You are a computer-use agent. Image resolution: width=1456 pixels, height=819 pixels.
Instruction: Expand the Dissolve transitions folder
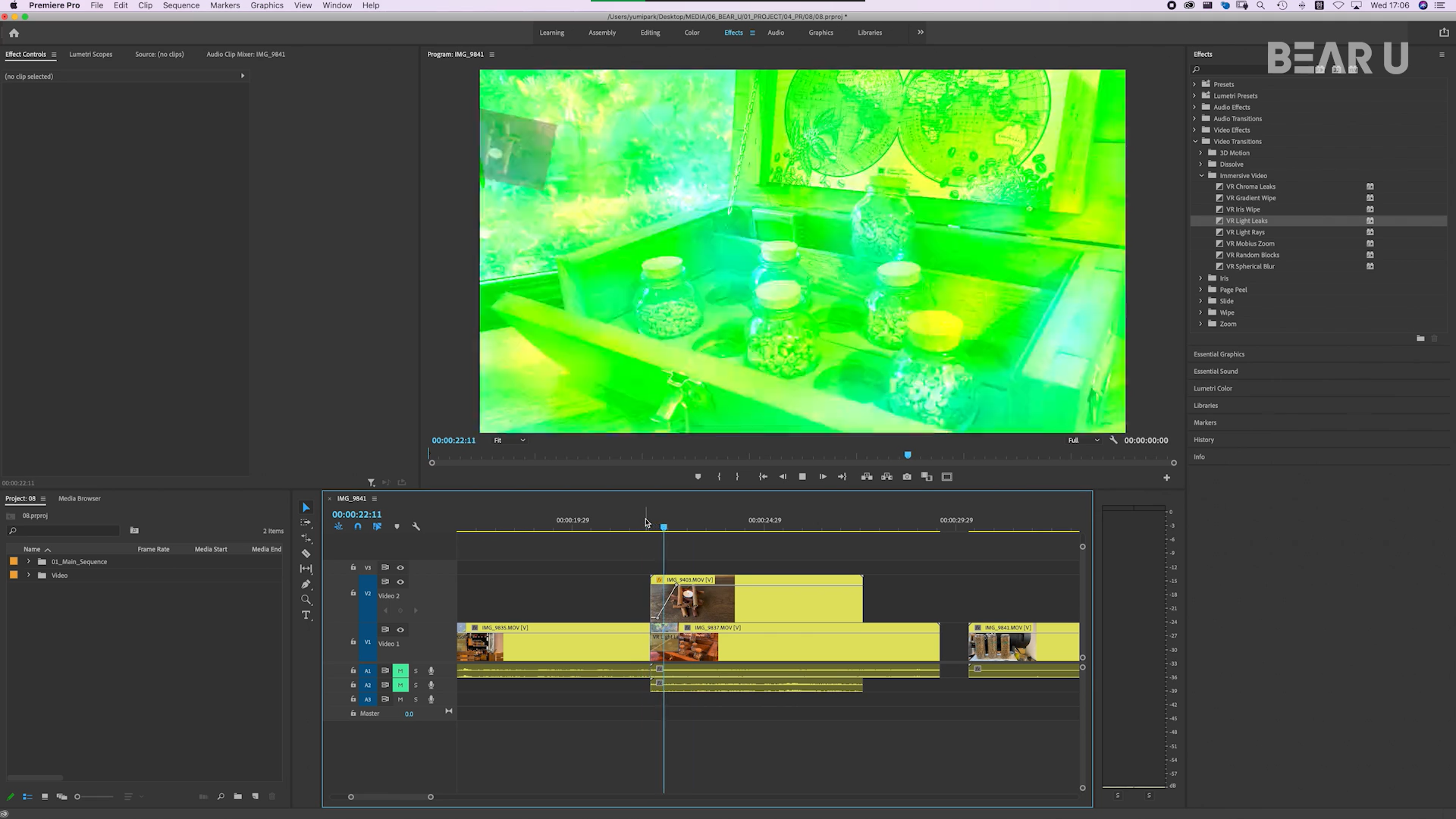1201,165
